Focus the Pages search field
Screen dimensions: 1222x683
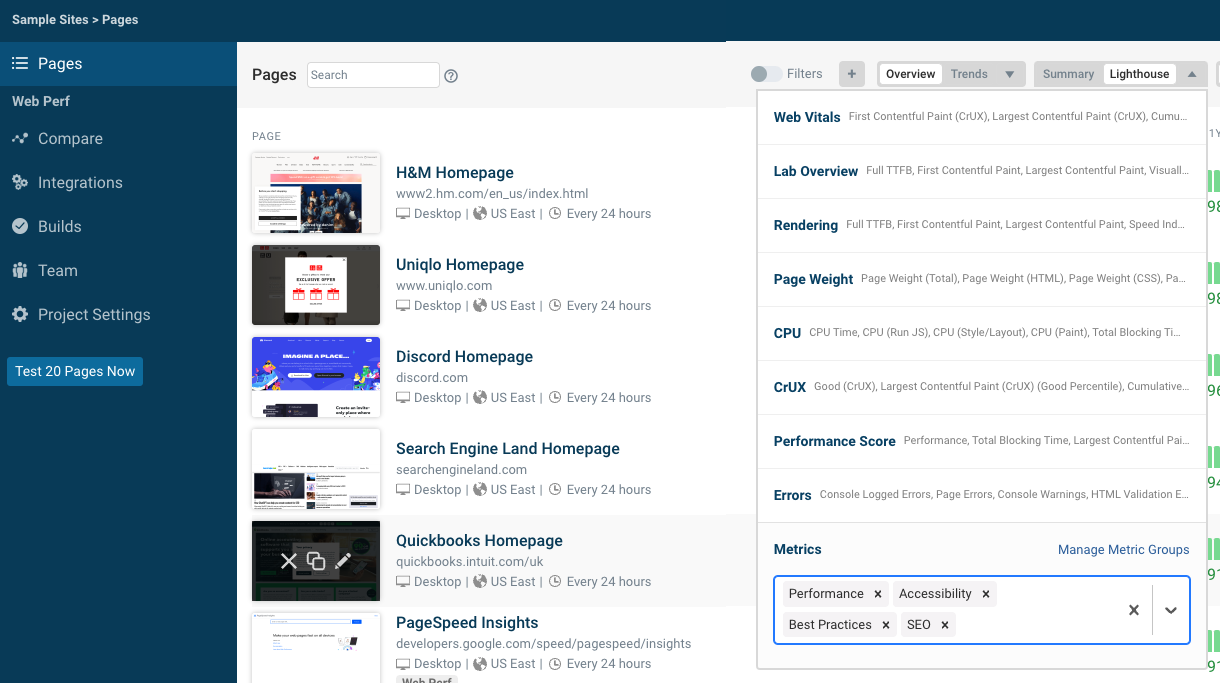point(373,75)
